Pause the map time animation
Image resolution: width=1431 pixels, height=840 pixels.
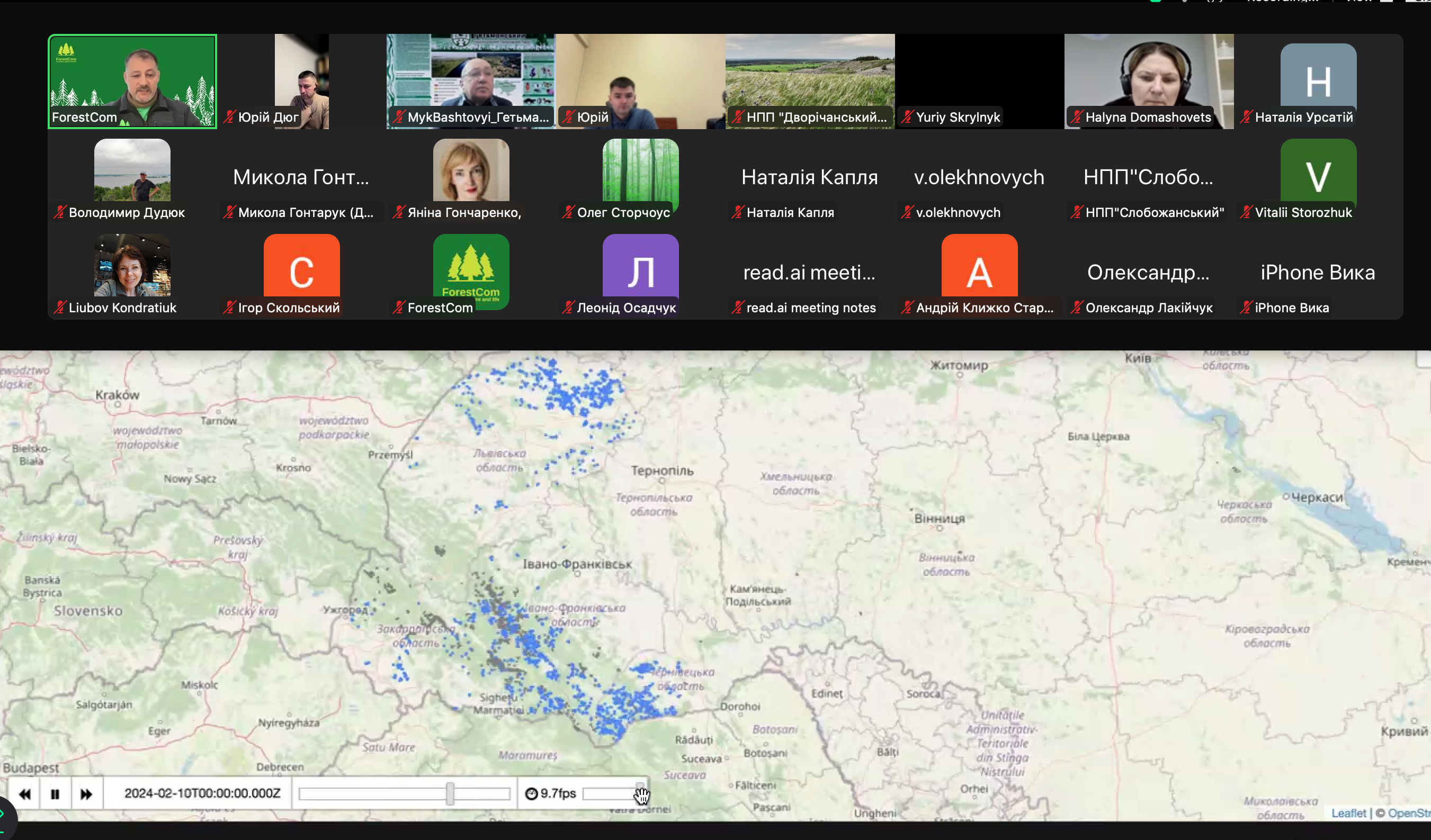coord(55,793)
